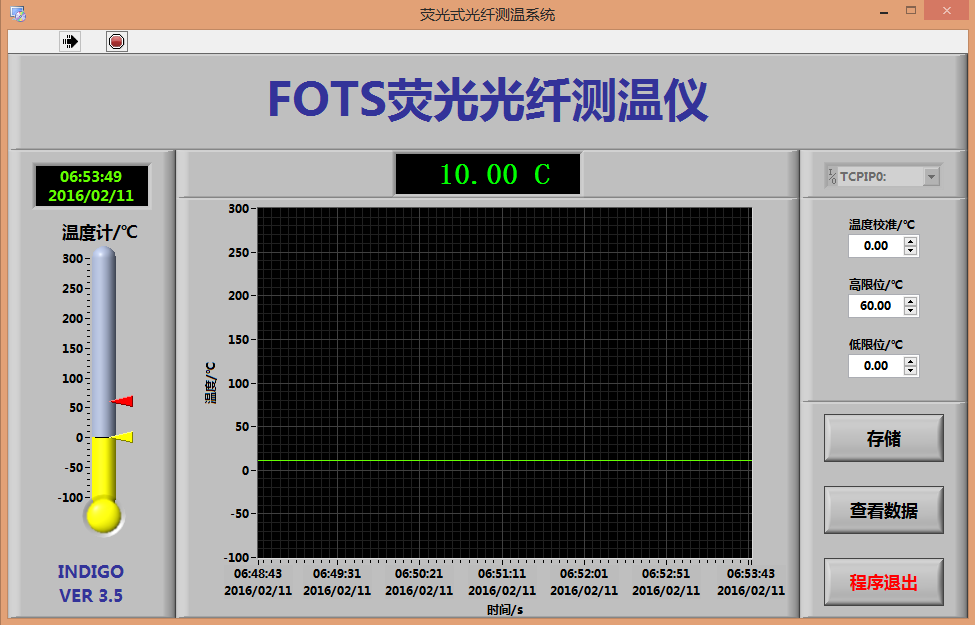Increment the 低限位 value

coord(911,361)
